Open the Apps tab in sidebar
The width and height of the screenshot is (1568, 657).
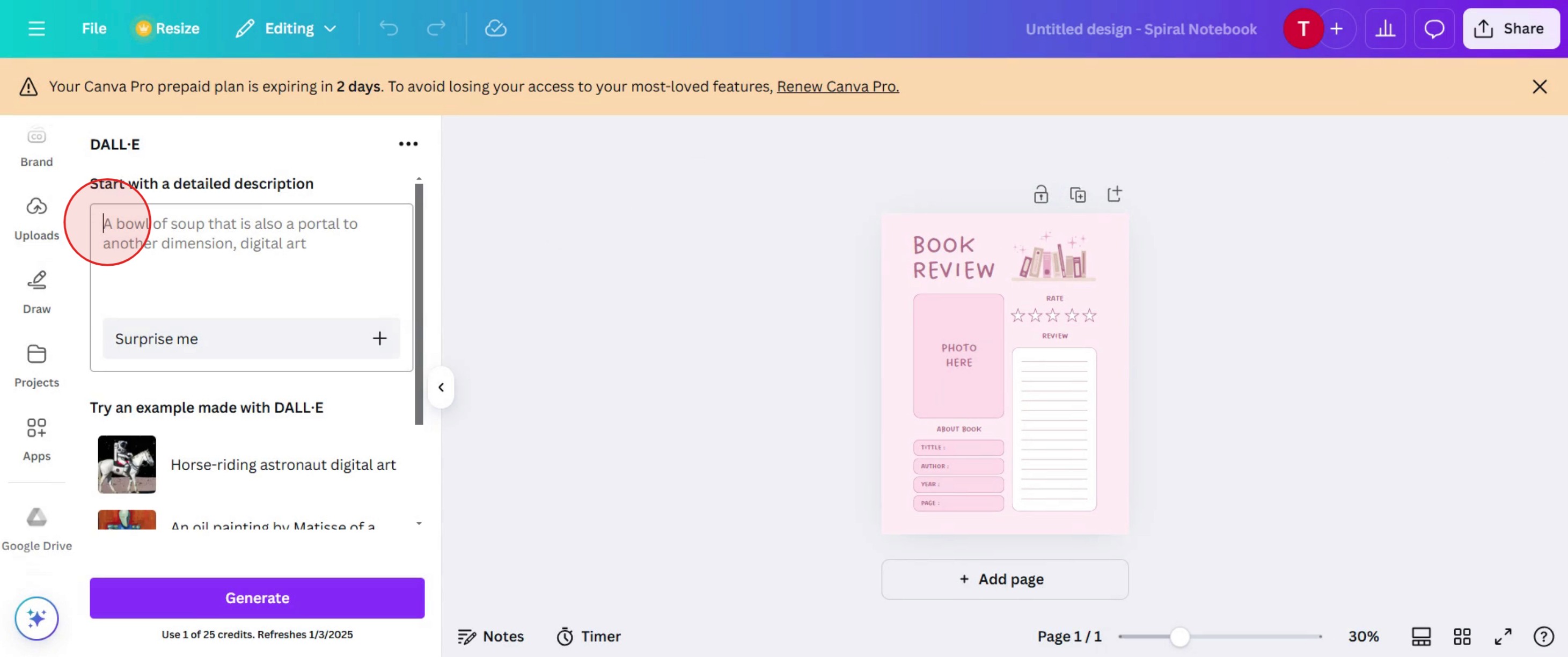pyautogui.click(x=36, y=439)
